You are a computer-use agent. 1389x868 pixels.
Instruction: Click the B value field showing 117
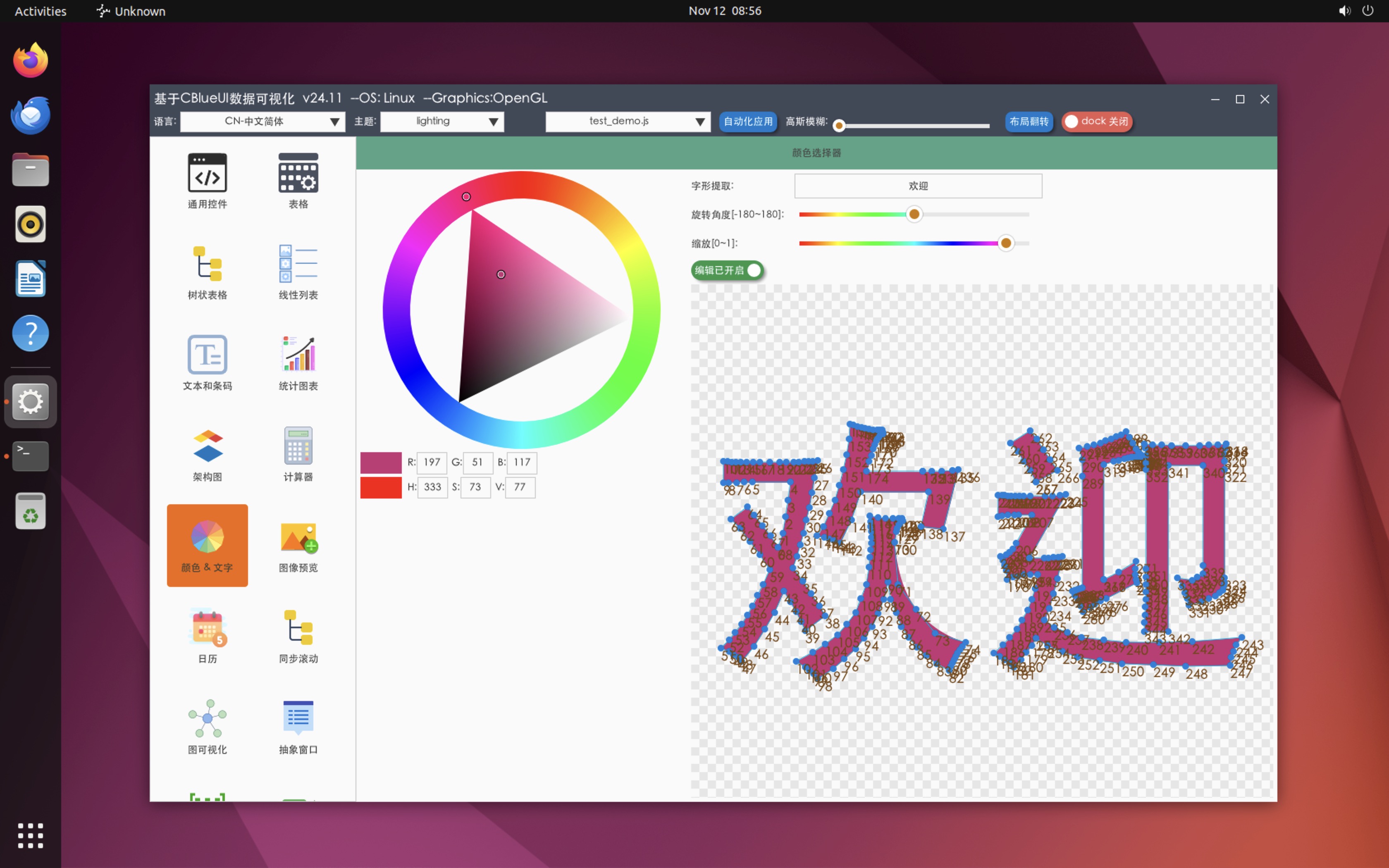pyautogui.click(x=522, y=462)
